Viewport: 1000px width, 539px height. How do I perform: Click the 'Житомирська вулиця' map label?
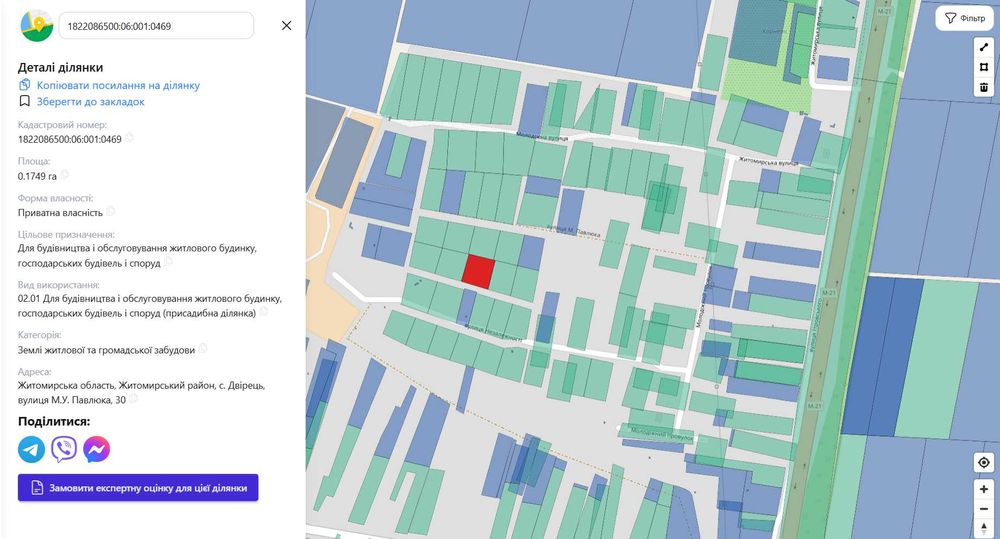[768, 162]
